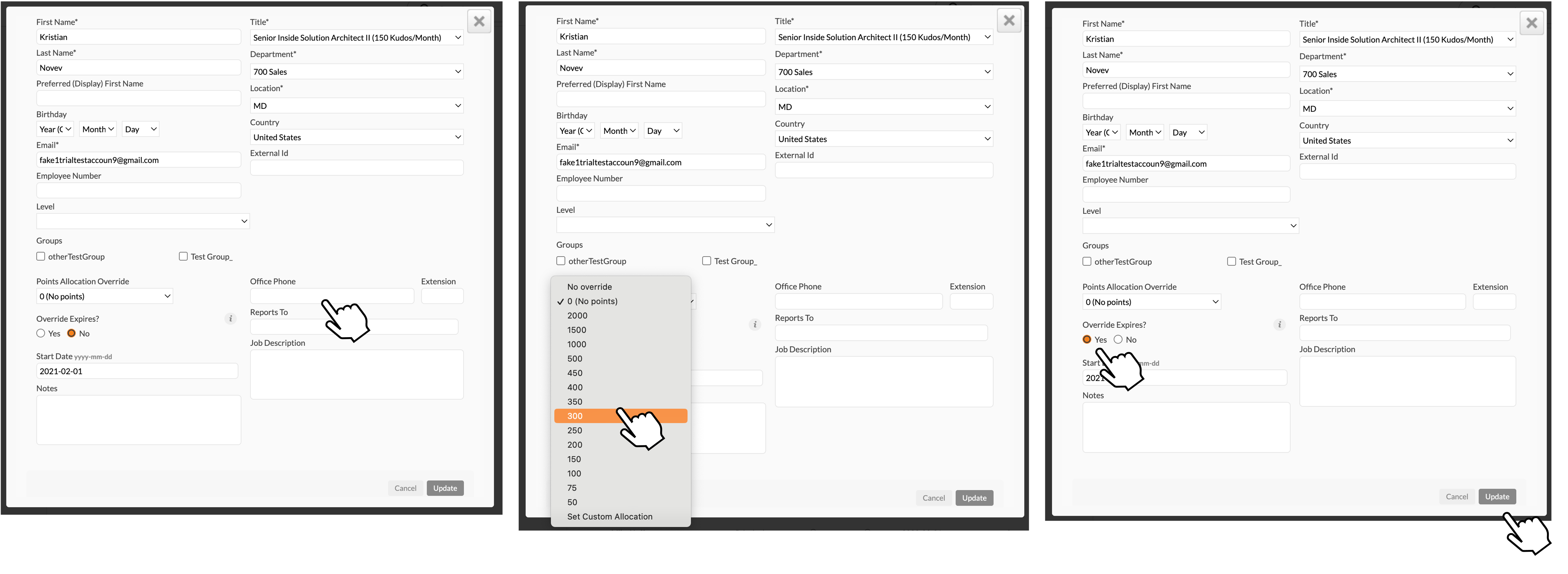Pick No override in the open dropdown list
Image resolution: width=1568 pixels, height=574 pixels.
[589, 287]
